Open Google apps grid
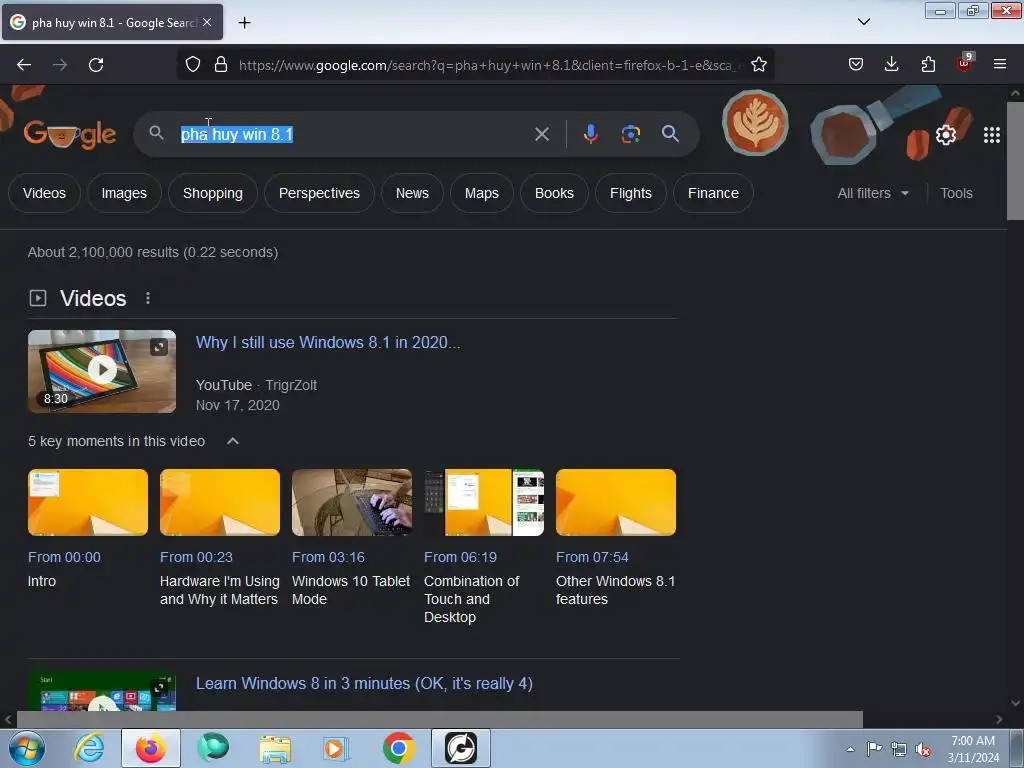This screenshot has width=1024, height=768. 992,135
